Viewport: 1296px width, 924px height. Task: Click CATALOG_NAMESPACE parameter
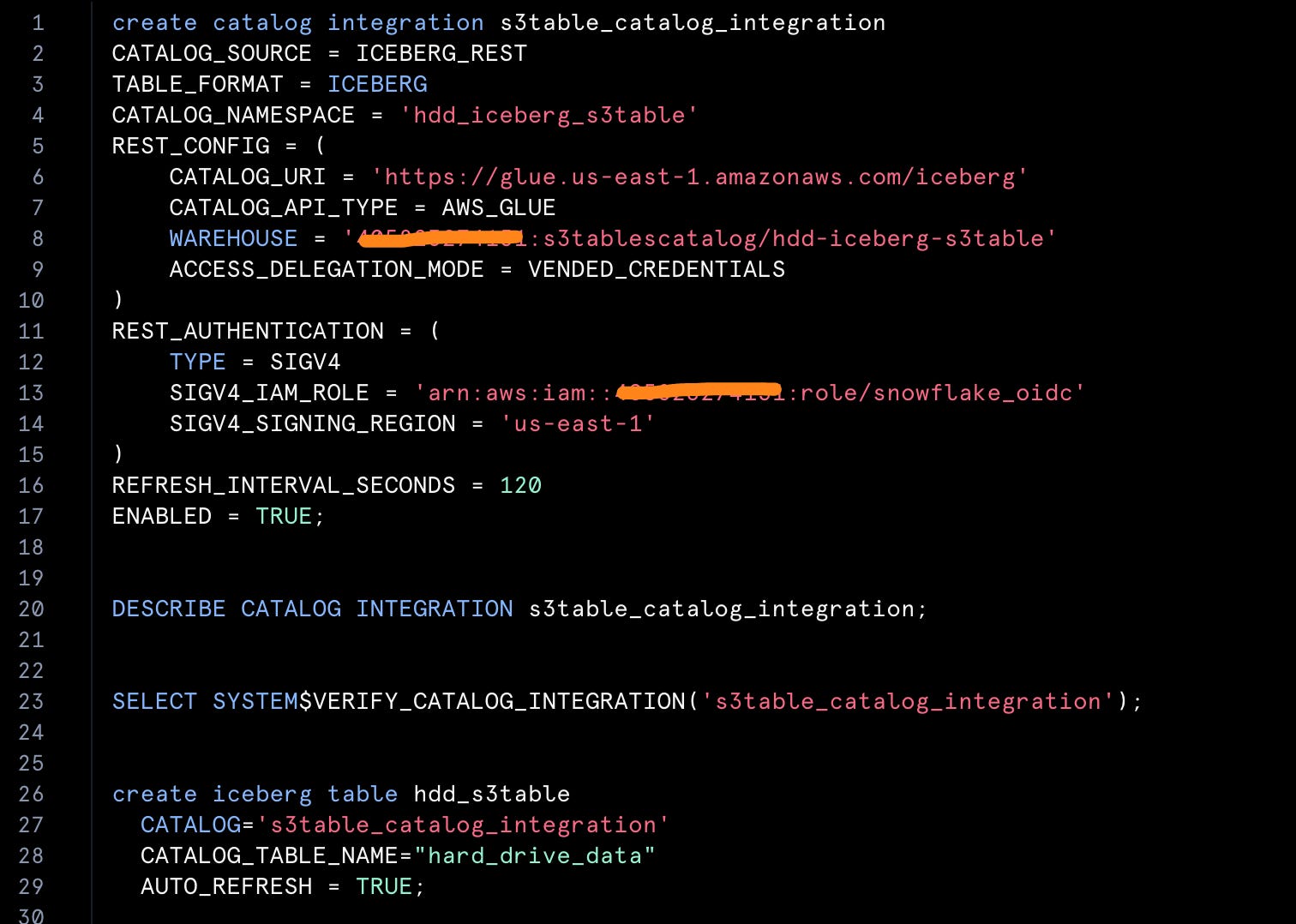point(233,116)
